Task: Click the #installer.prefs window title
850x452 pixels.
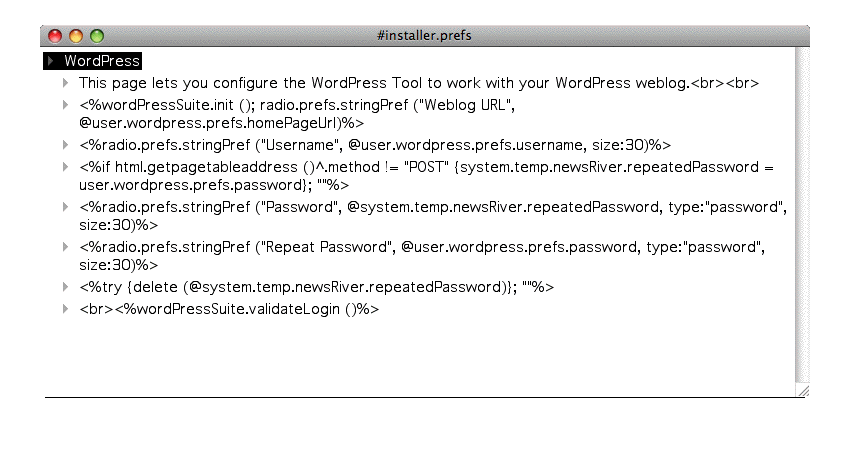Action: click(x=424, y=35)
